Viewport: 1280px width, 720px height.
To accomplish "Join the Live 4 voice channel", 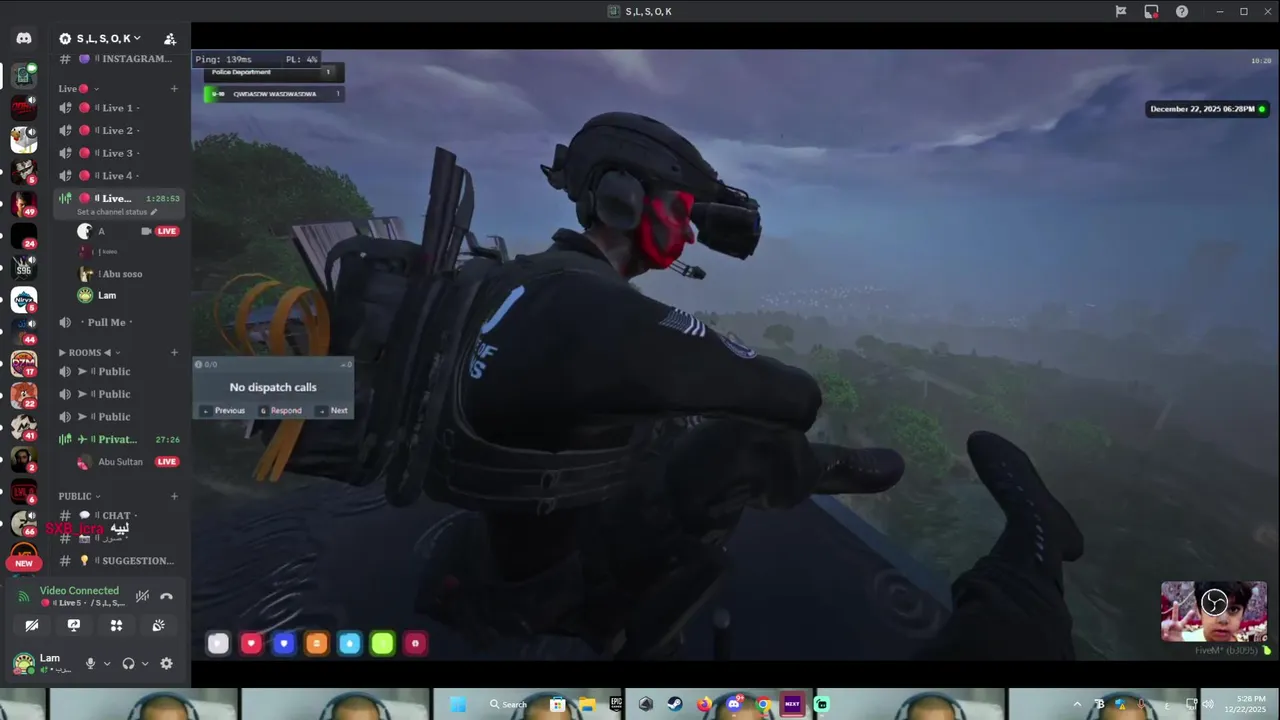I will pyautogui.click(x=119, y=176).
